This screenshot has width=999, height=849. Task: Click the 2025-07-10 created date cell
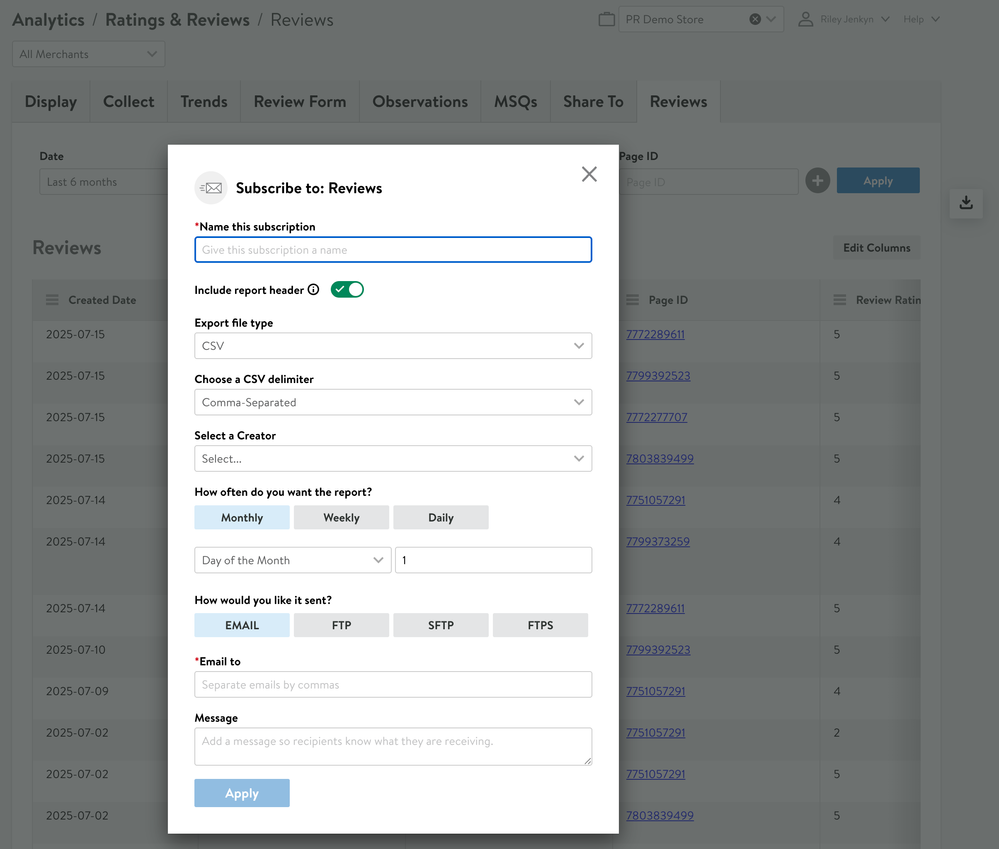76,650
